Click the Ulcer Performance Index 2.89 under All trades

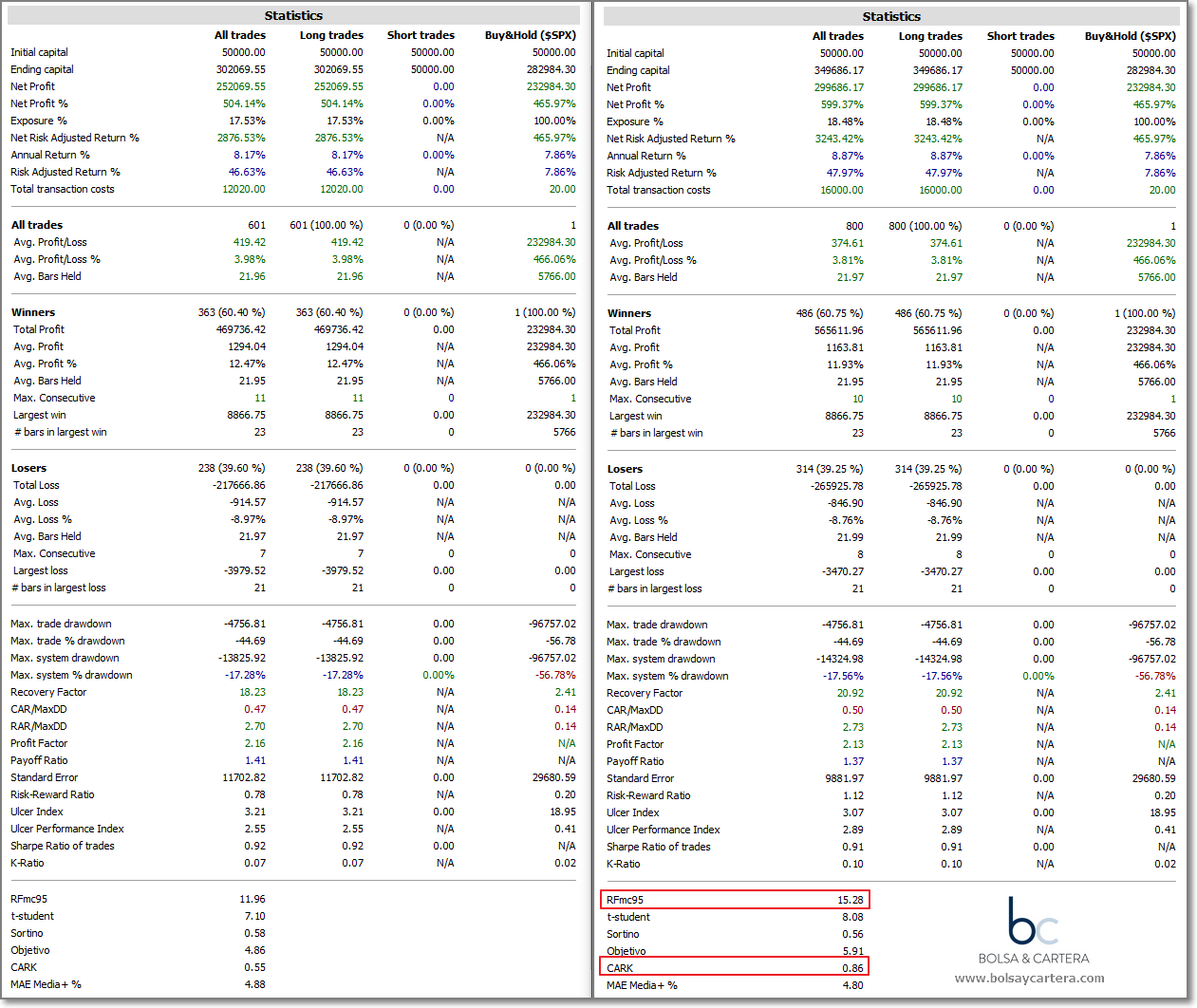tap(853, 830)
